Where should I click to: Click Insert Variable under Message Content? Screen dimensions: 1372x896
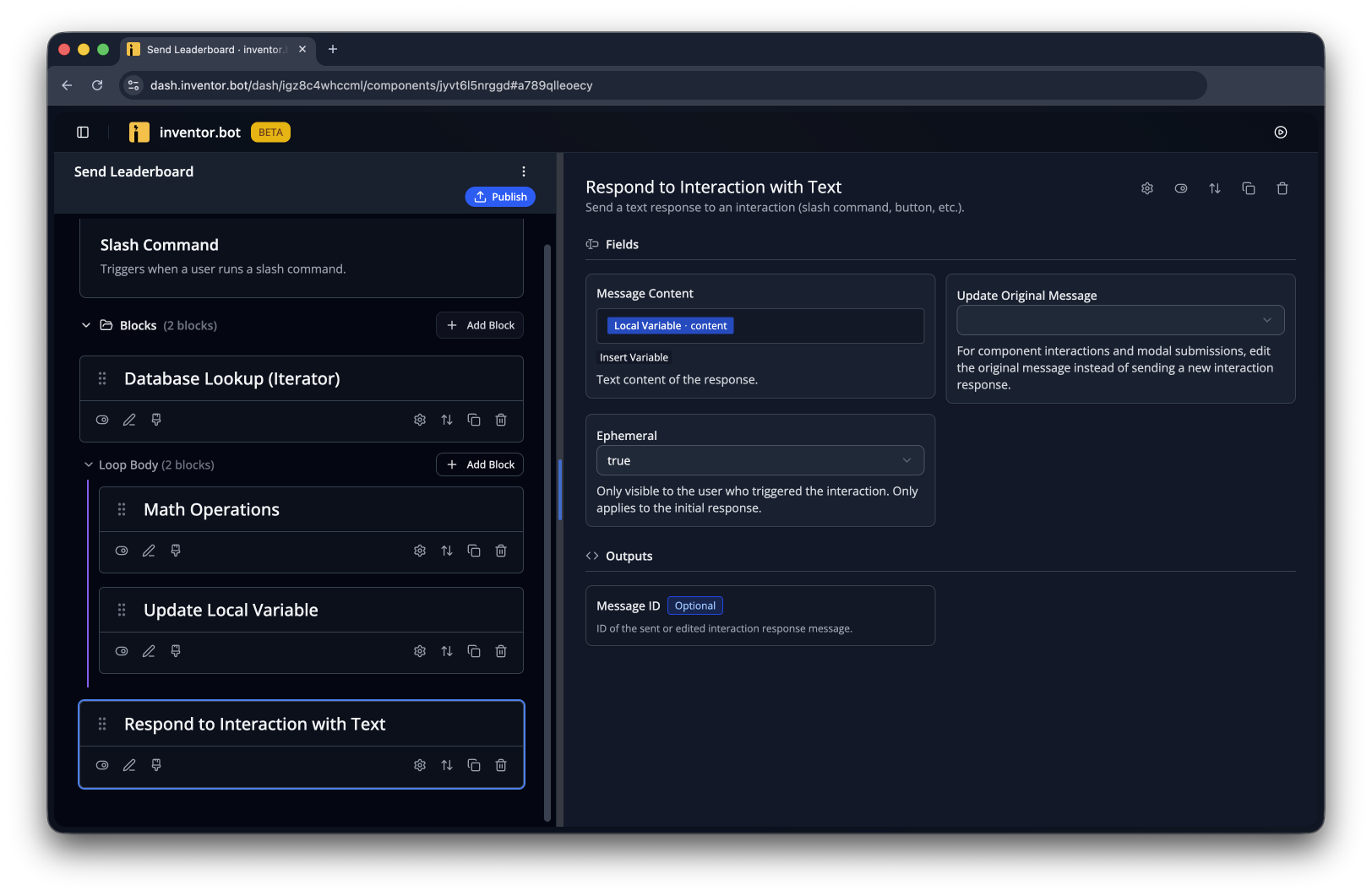pos(634,357)
